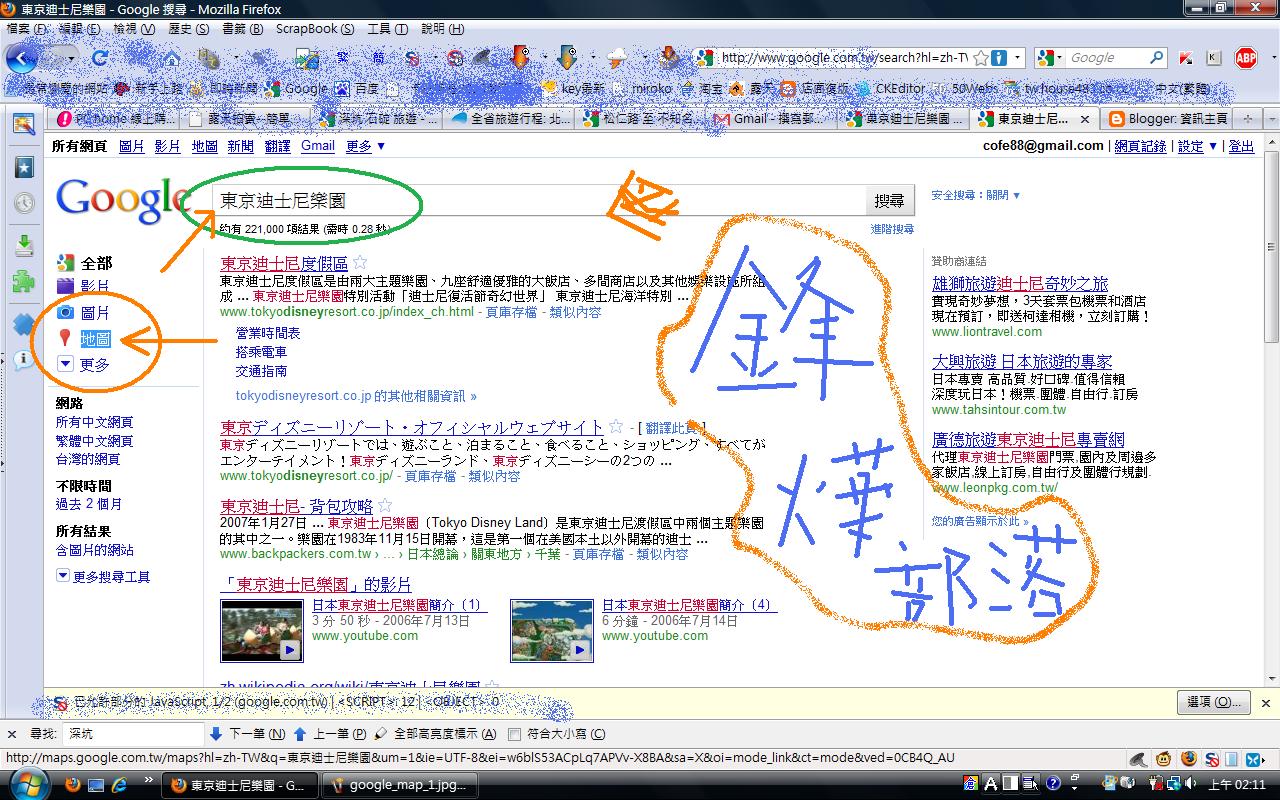The width and height of the screenshot is (1280, 800).
Task: Open the sidebar bookmarks star icon
Action: point(24,166)
